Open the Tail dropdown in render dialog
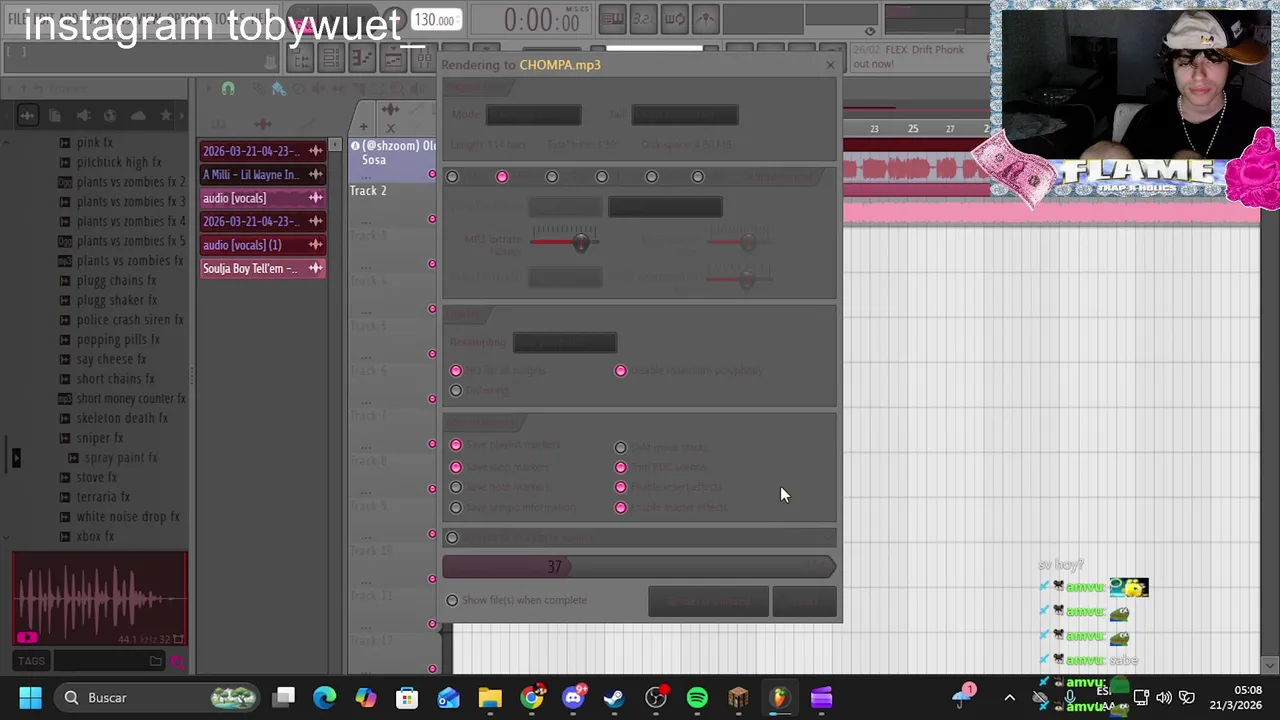Screen dimensions: 1280x720 pos(685,115)
